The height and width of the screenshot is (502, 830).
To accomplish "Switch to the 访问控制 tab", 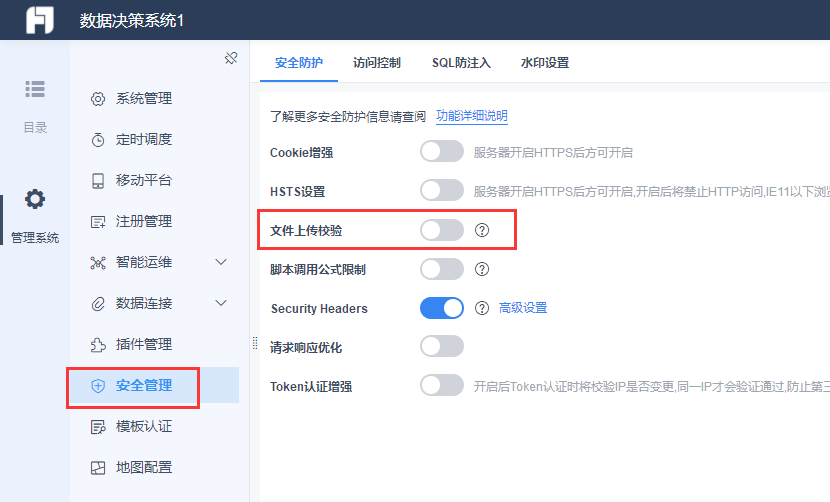I will [377, 63].
